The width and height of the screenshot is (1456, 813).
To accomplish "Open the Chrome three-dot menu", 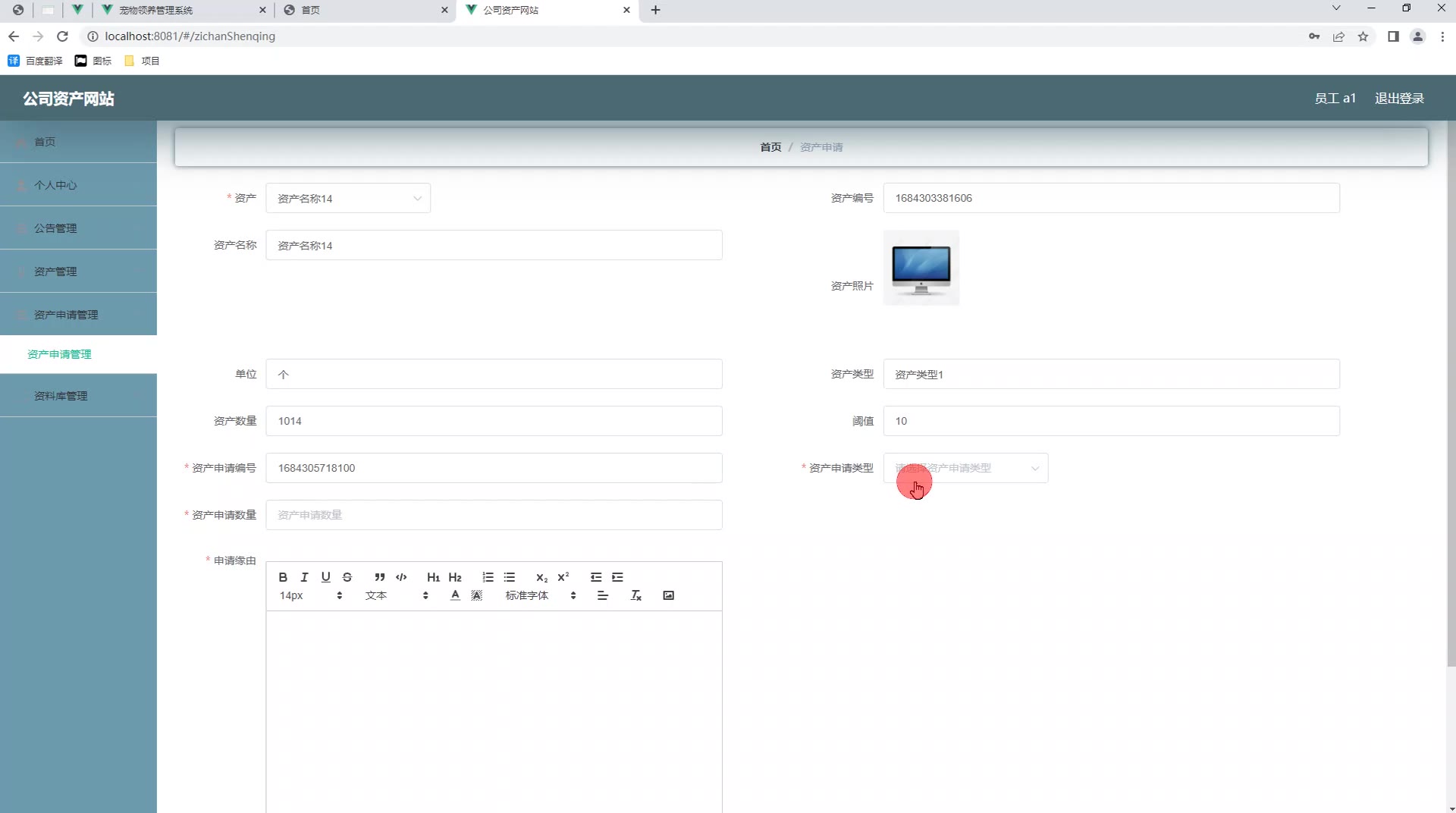I will tap(1442, 36).
